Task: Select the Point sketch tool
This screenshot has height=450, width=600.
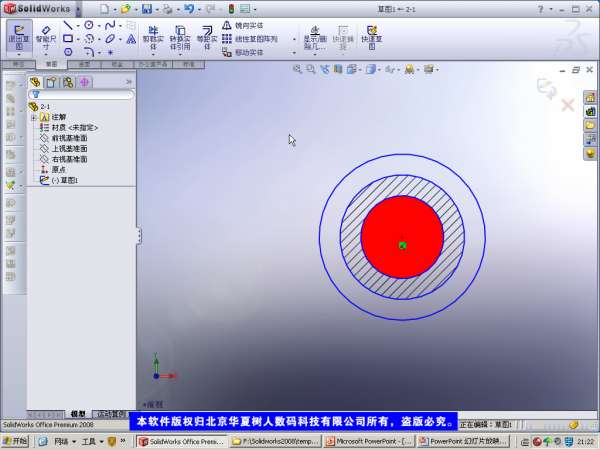Action: [x=110, y=52]
